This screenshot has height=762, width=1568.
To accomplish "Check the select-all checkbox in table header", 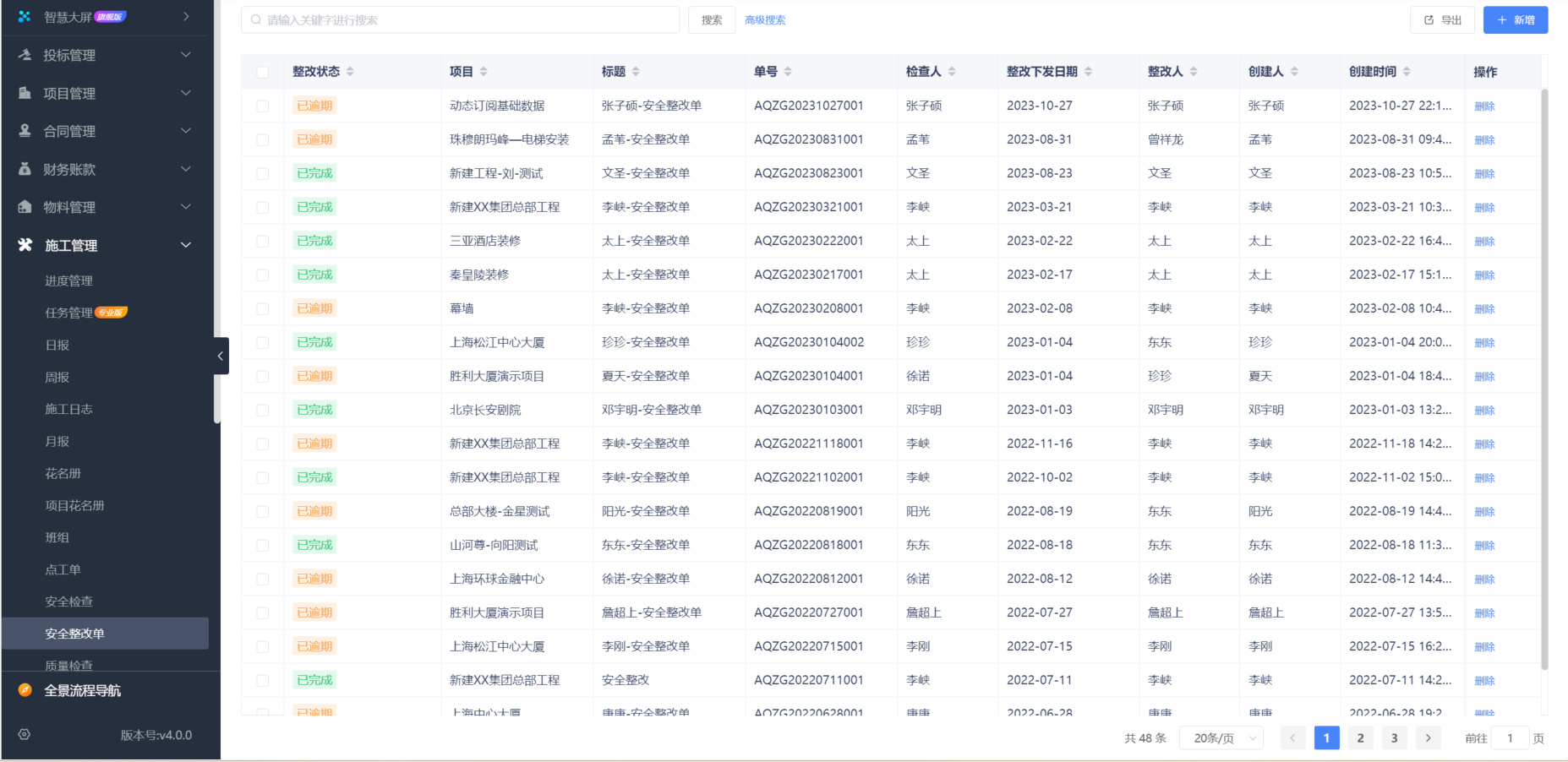I will (262, 72).
